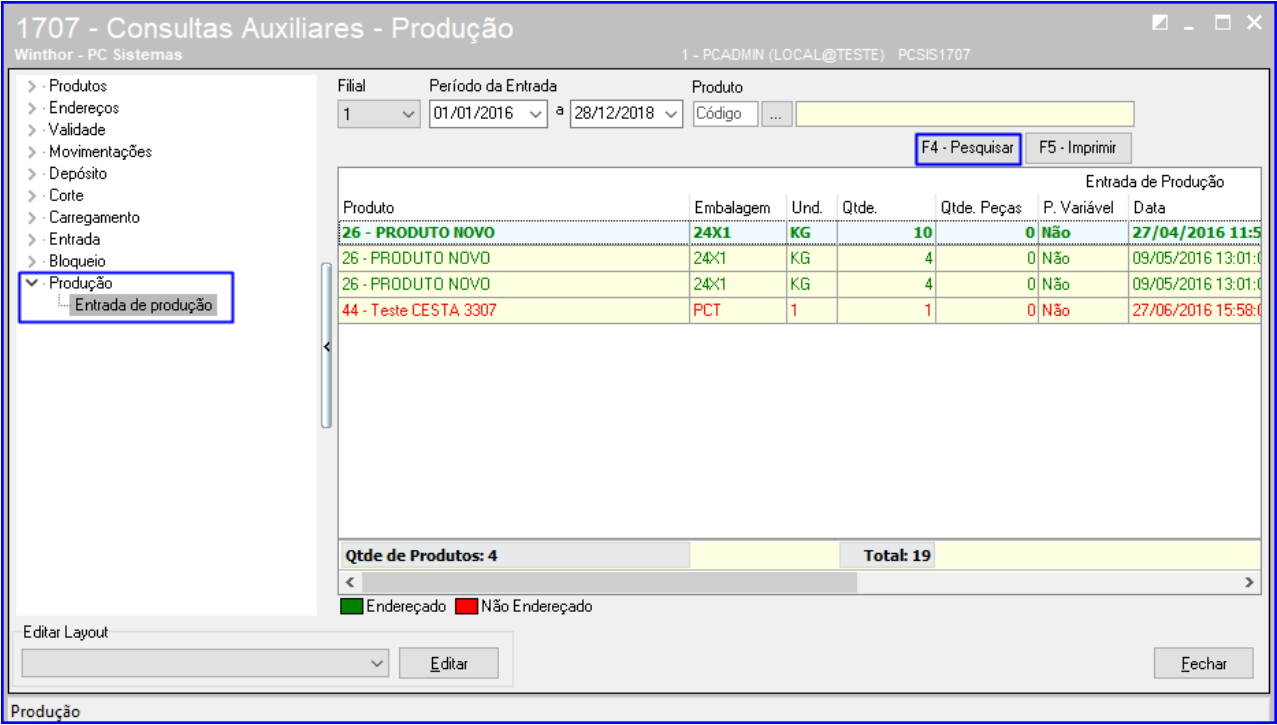Click the product description field
The height and width of the screenshot is (725, 1277).
click(x=965, y=114)
